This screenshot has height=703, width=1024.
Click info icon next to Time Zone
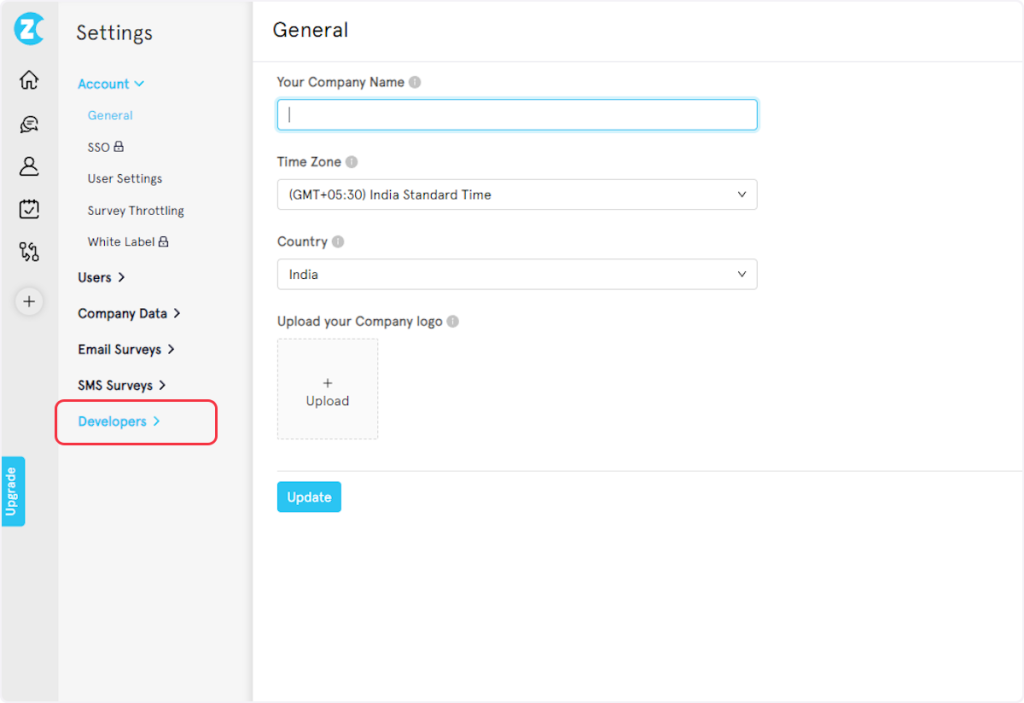click(352, 162)
